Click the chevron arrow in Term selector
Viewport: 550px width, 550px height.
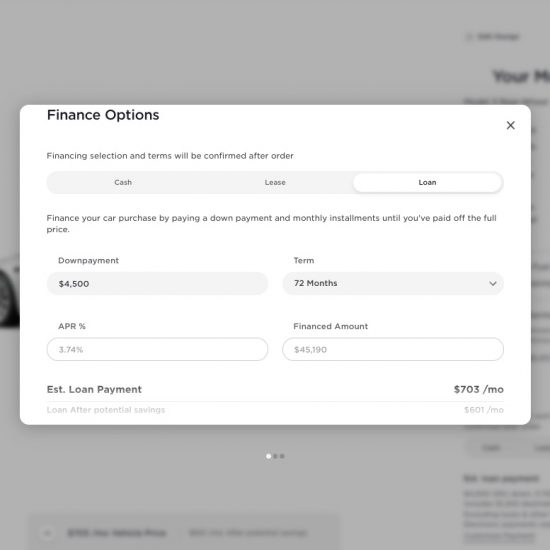492,283
